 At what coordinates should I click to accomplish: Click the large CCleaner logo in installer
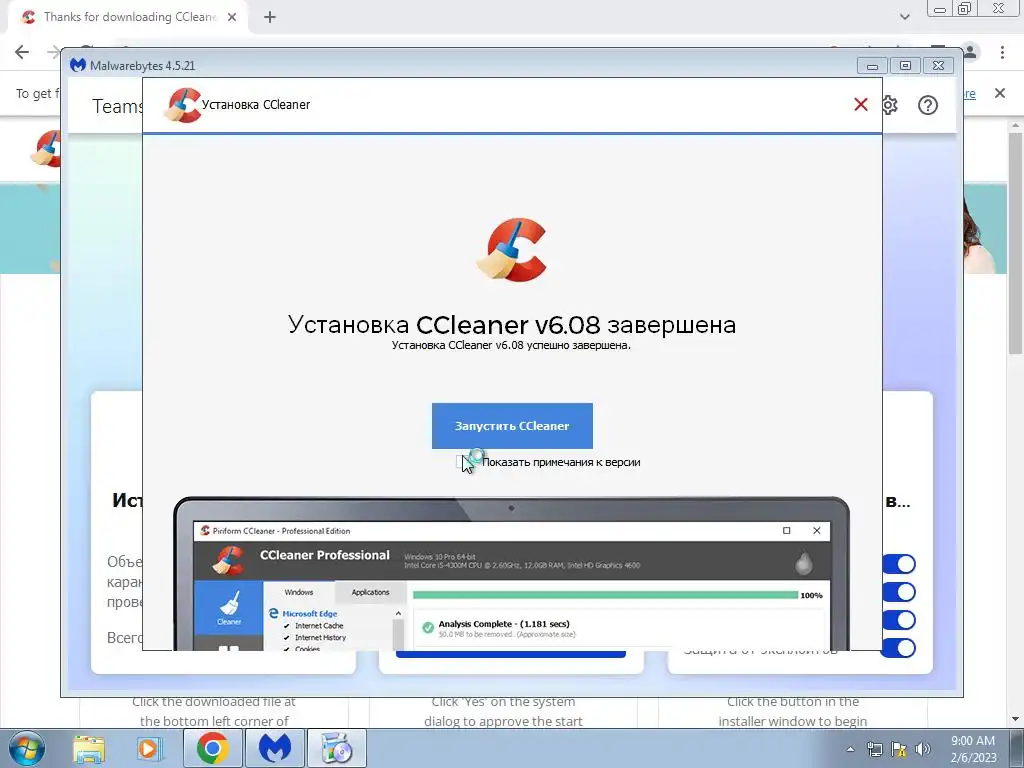click(512, 249)
